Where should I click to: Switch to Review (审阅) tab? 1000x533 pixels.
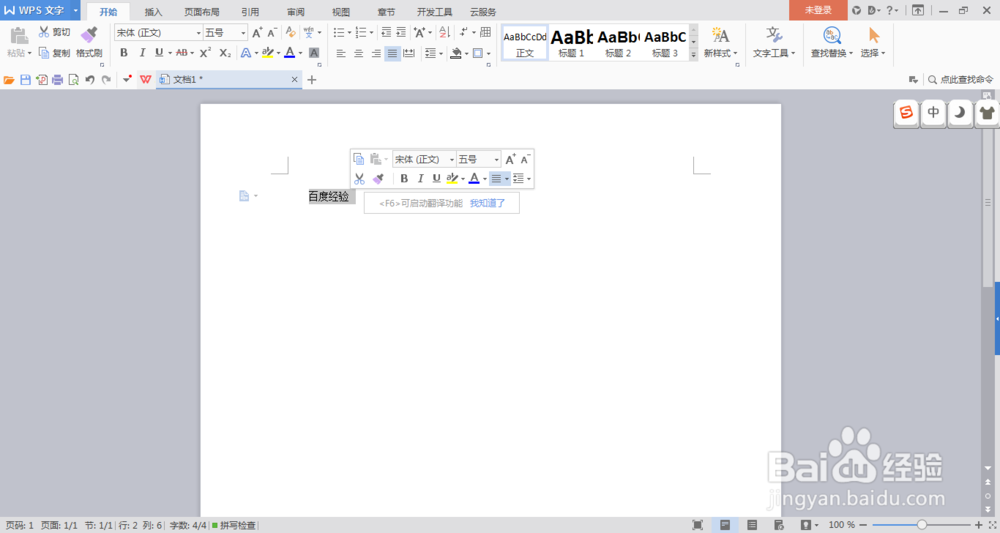(x=295, y=11)
